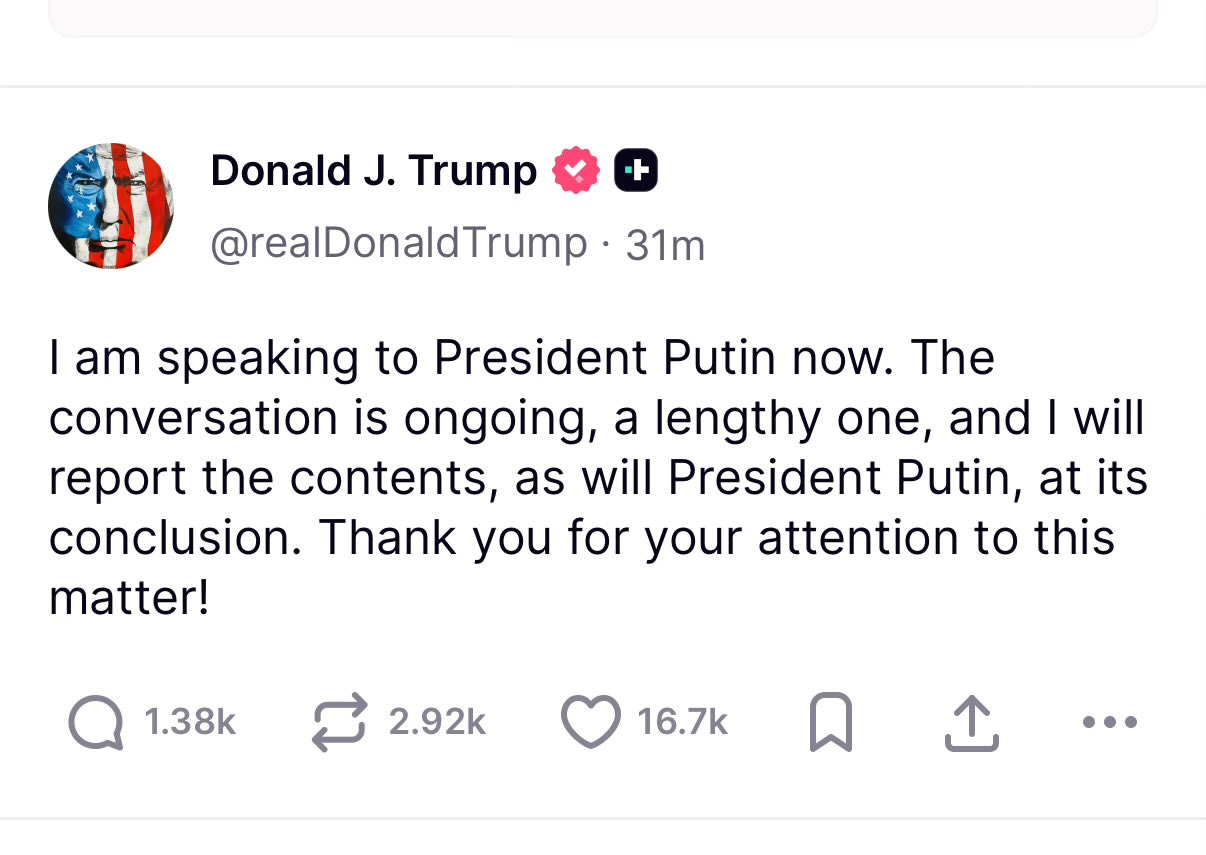
Task: Click the verified badge next to Donald J. Trump
Action: (x=575, y=169)
